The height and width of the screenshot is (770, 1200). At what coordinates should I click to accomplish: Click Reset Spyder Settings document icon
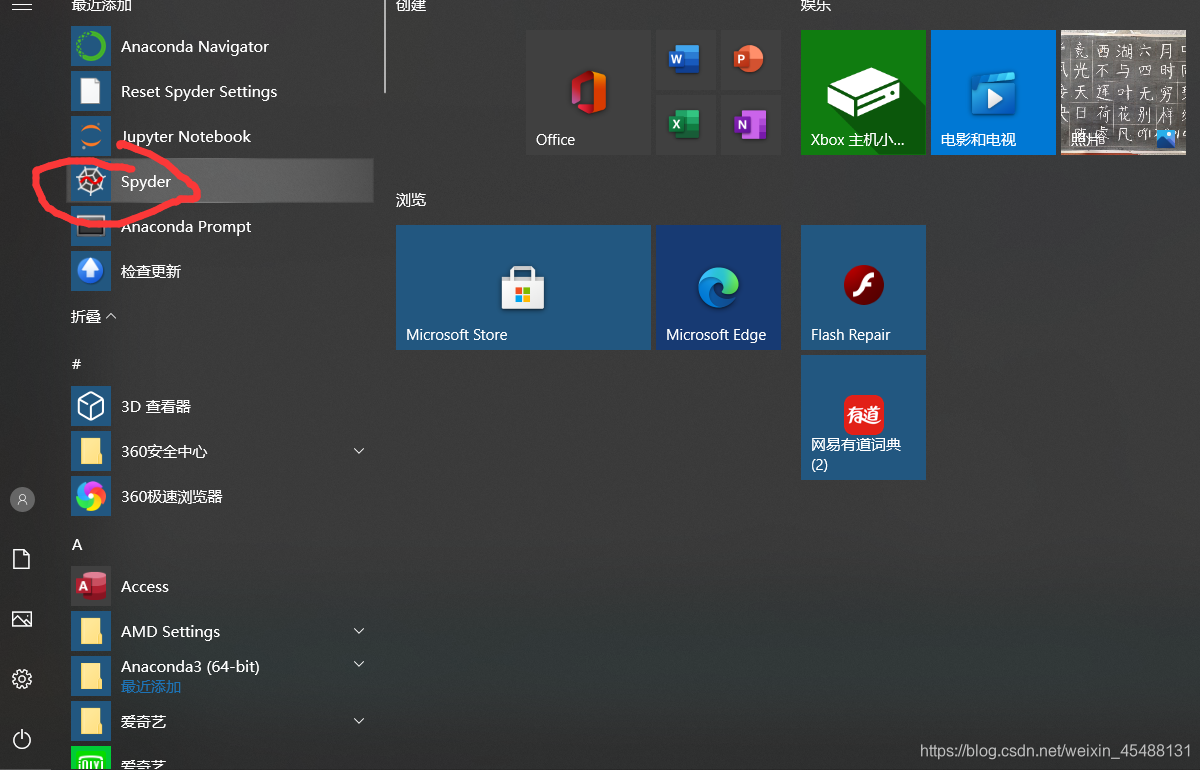(90, 91)
